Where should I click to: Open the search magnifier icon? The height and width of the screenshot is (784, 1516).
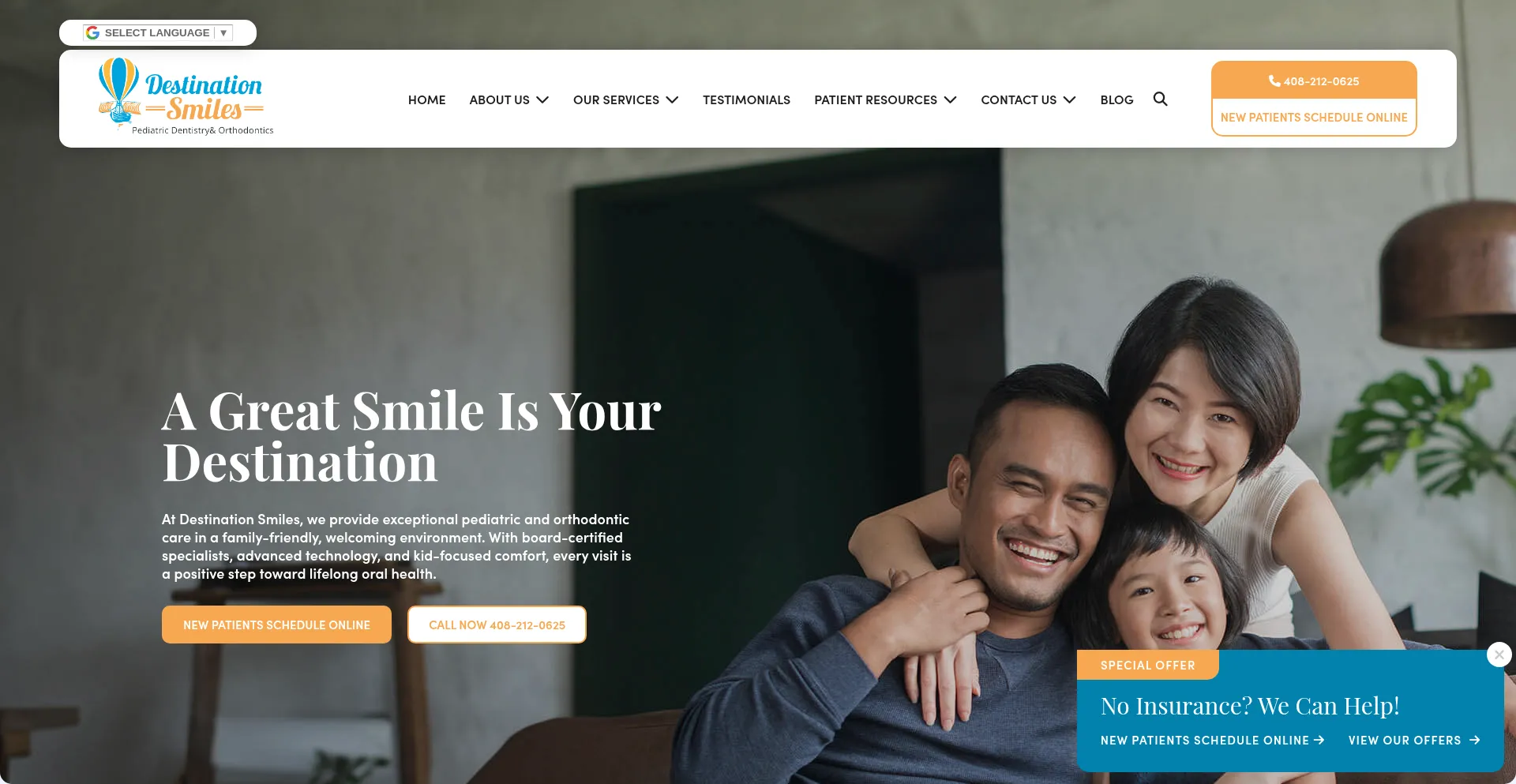click(1160, 99)
